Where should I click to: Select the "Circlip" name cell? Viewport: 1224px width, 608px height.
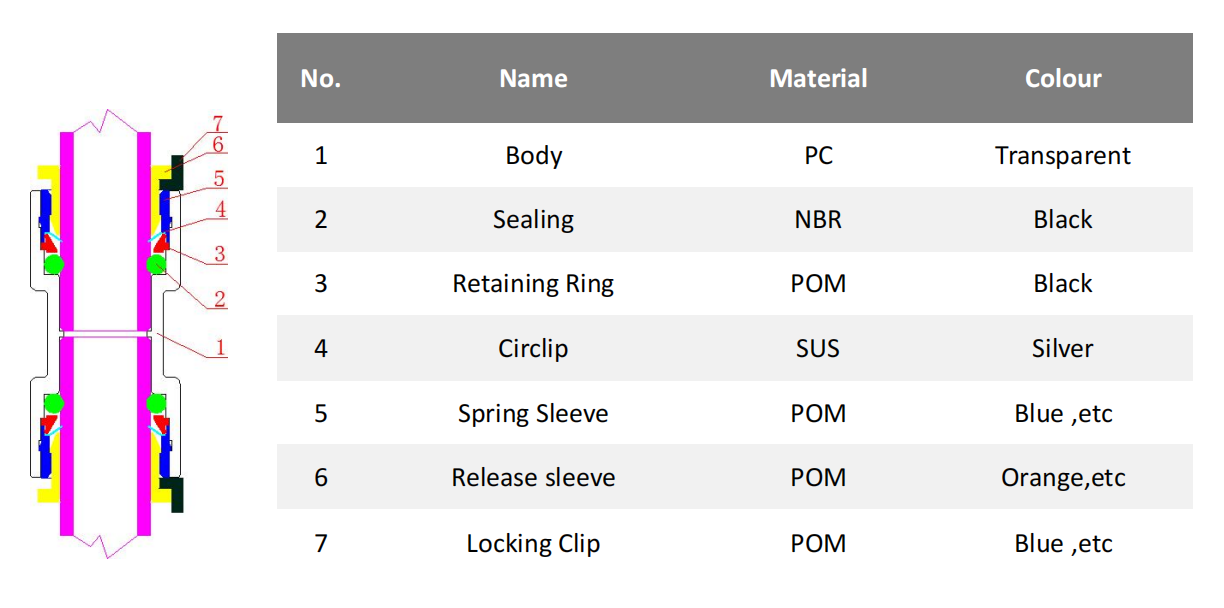point(533,349)
